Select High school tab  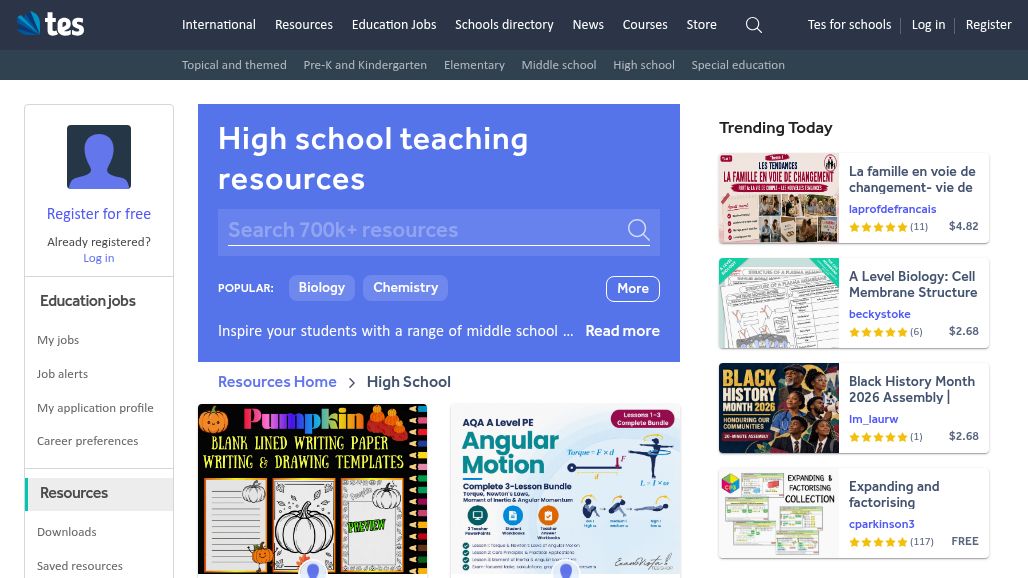pos(644,65)
